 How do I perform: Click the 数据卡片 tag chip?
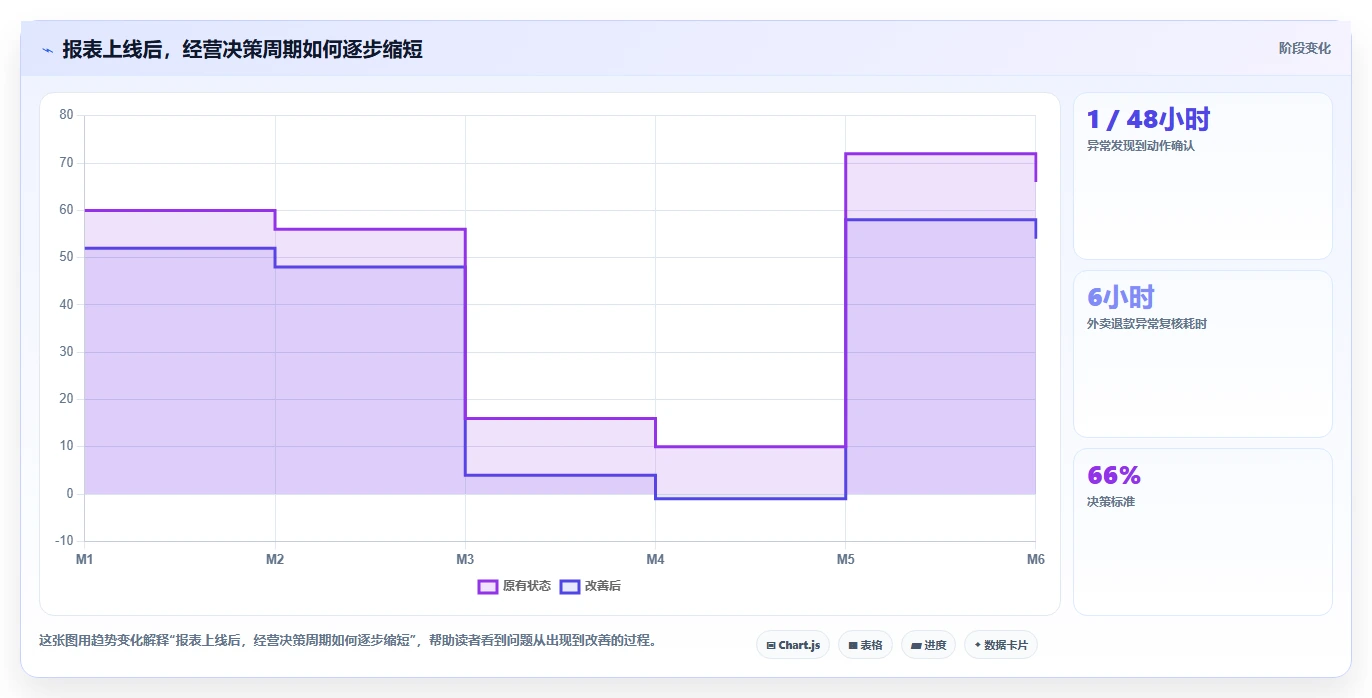[1001, 645]
